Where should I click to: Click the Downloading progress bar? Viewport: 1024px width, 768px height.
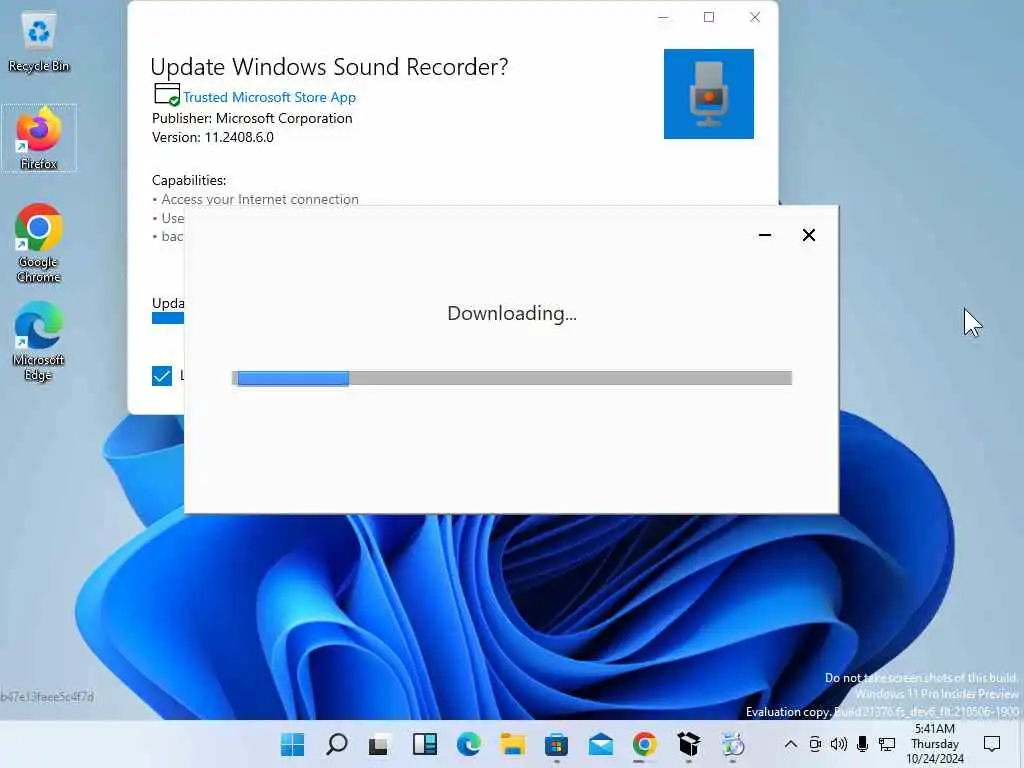pyautogui.click(x=511, y=378)
